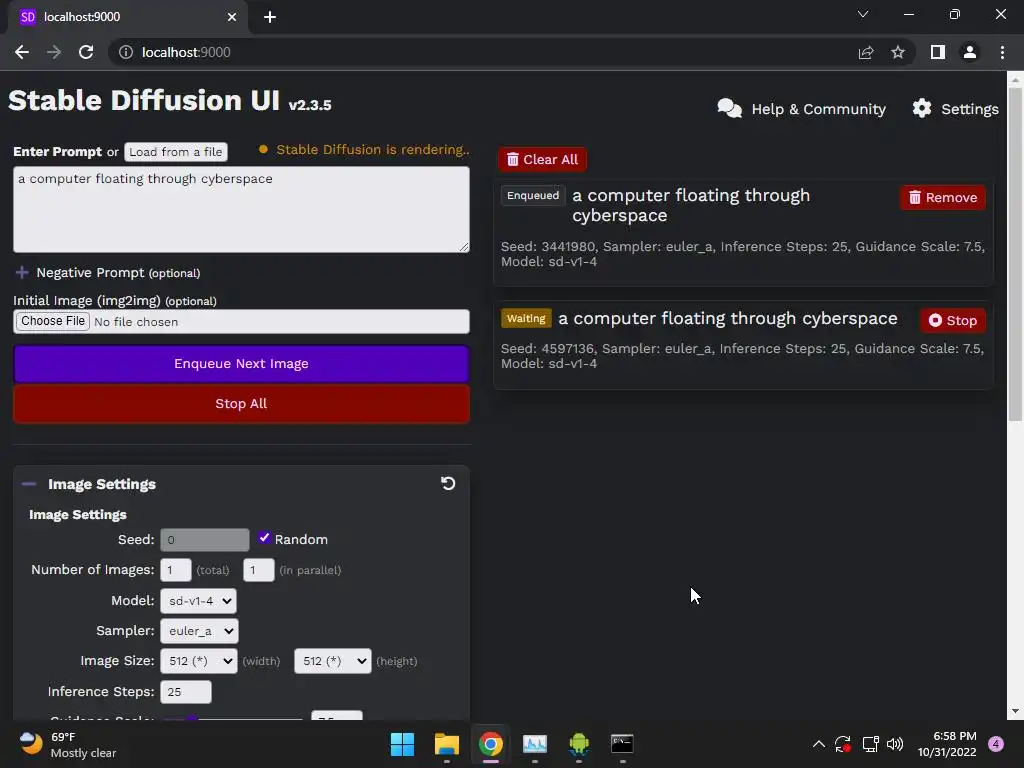Click the Enqueued status label
Screen dimensions: 1024x768
coord(533,195)
